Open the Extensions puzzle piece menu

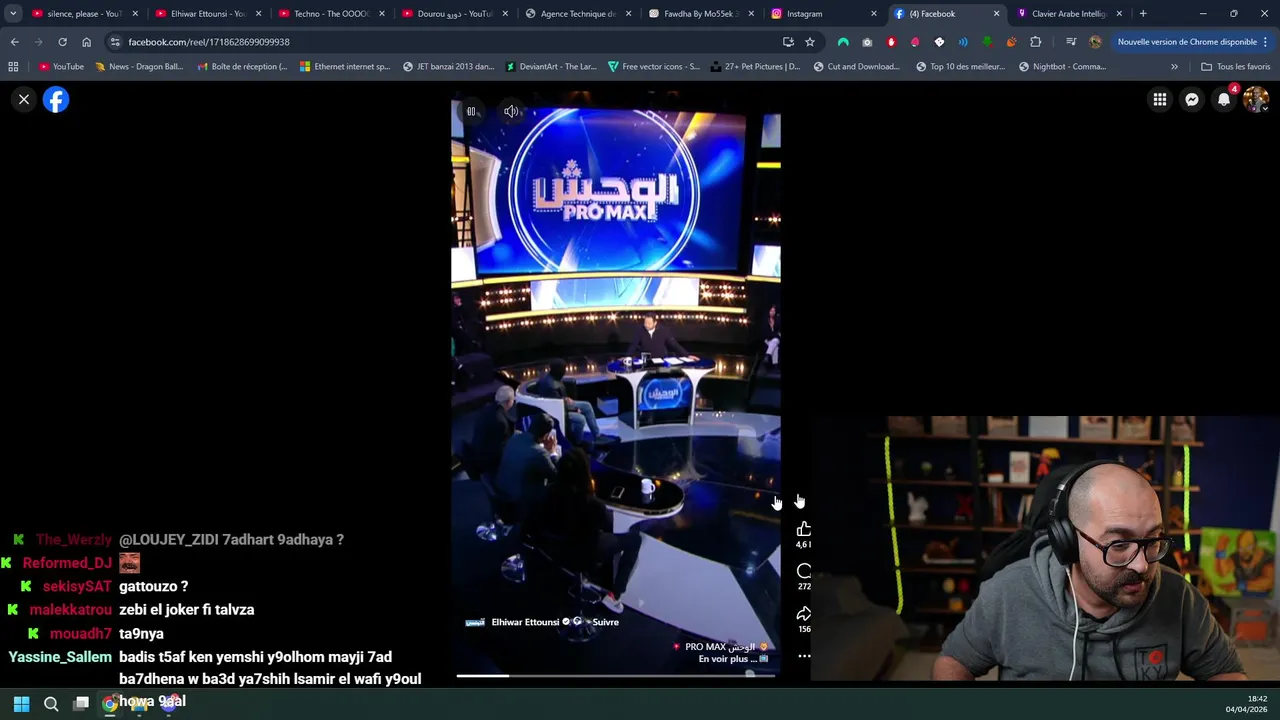tap(1036, 42)
